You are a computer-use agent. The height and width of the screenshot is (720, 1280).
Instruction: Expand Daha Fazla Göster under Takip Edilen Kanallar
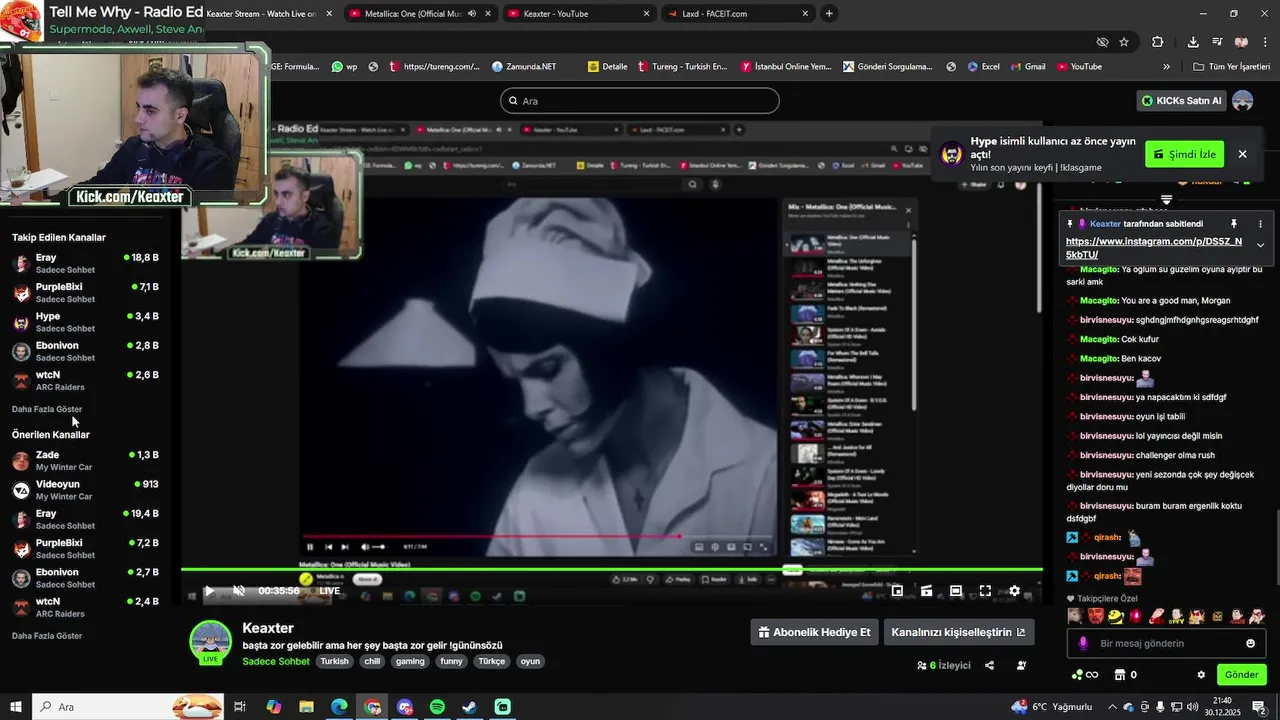click(47, 409)
